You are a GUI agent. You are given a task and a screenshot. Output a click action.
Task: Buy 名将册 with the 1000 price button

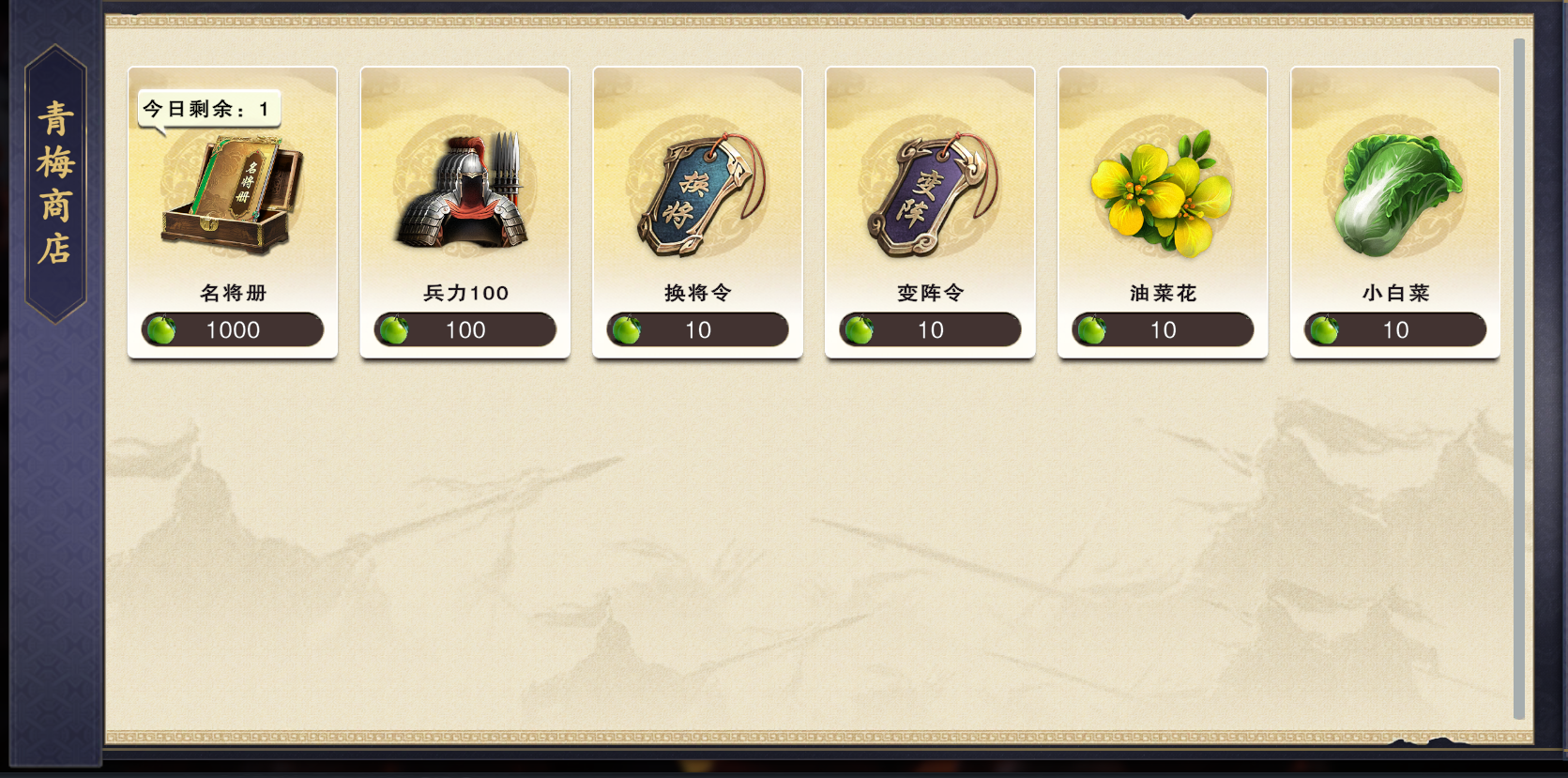(x=233, y=329)
